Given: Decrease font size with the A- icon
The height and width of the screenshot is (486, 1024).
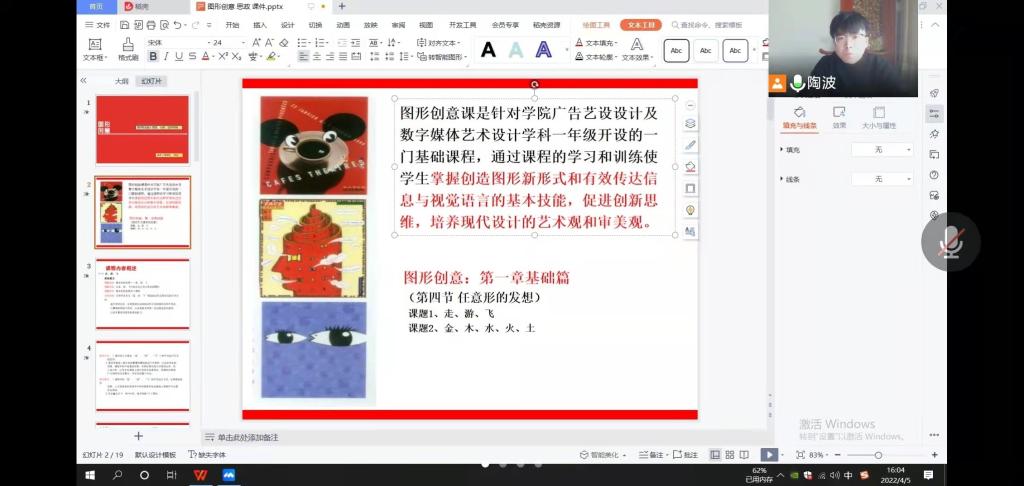Looking at the screenshot, I should [x=270, y=42].
